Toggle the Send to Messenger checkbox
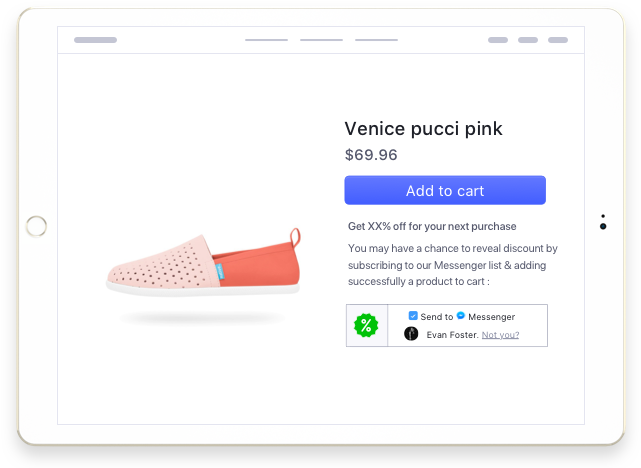The height and width of the screenshot is (468, 641). point(413,316)
